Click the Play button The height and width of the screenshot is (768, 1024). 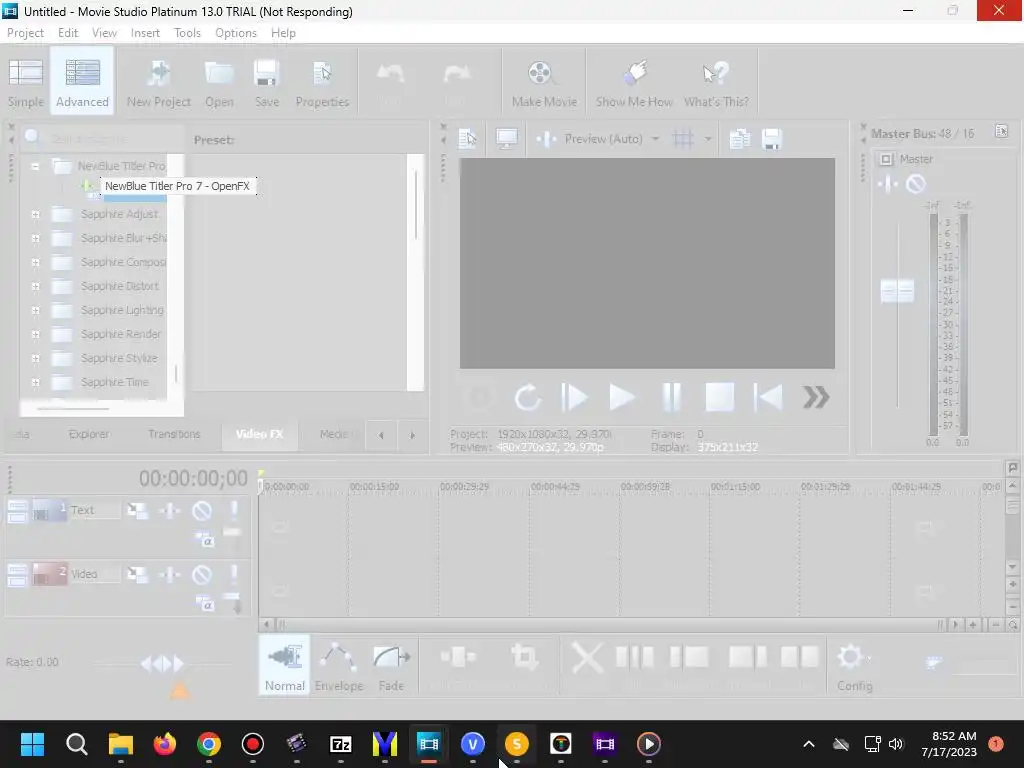(622, 397)
